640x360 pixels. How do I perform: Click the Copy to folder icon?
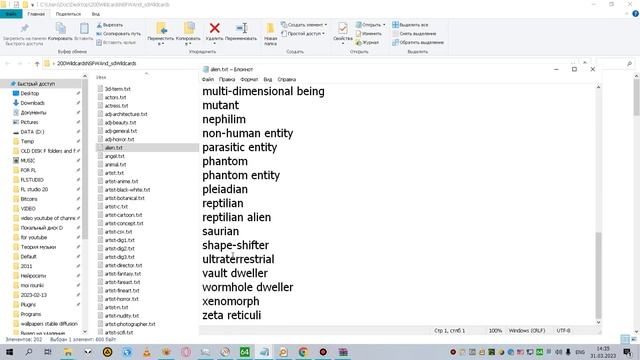(x=189, y=28)
